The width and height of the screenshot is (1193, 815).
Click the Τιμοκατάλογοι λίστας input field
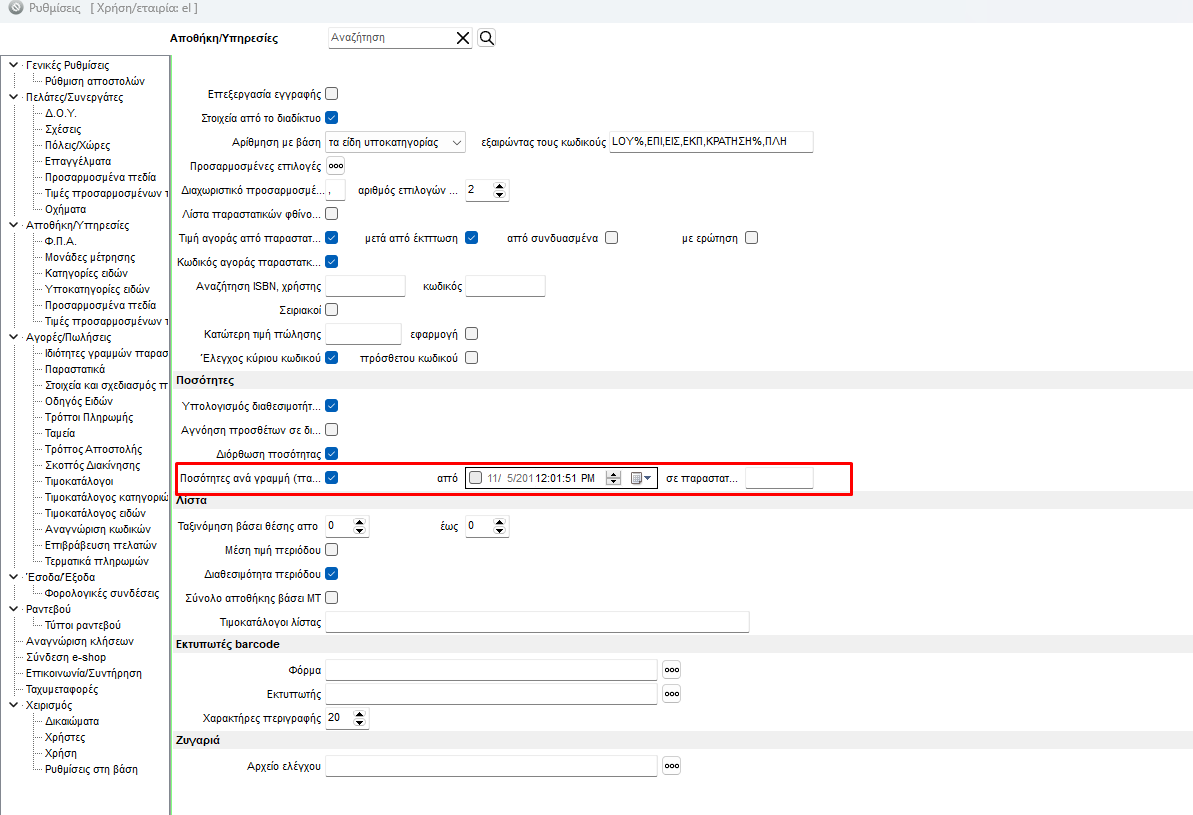pyautogui.click(x=537, y=622)
